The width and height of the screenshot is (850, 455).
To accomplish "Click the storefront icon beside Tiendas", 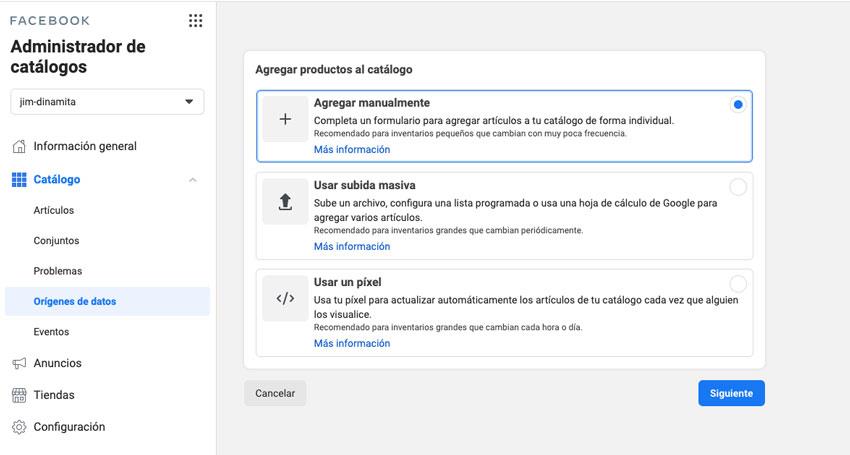I will tap(19, 395).
